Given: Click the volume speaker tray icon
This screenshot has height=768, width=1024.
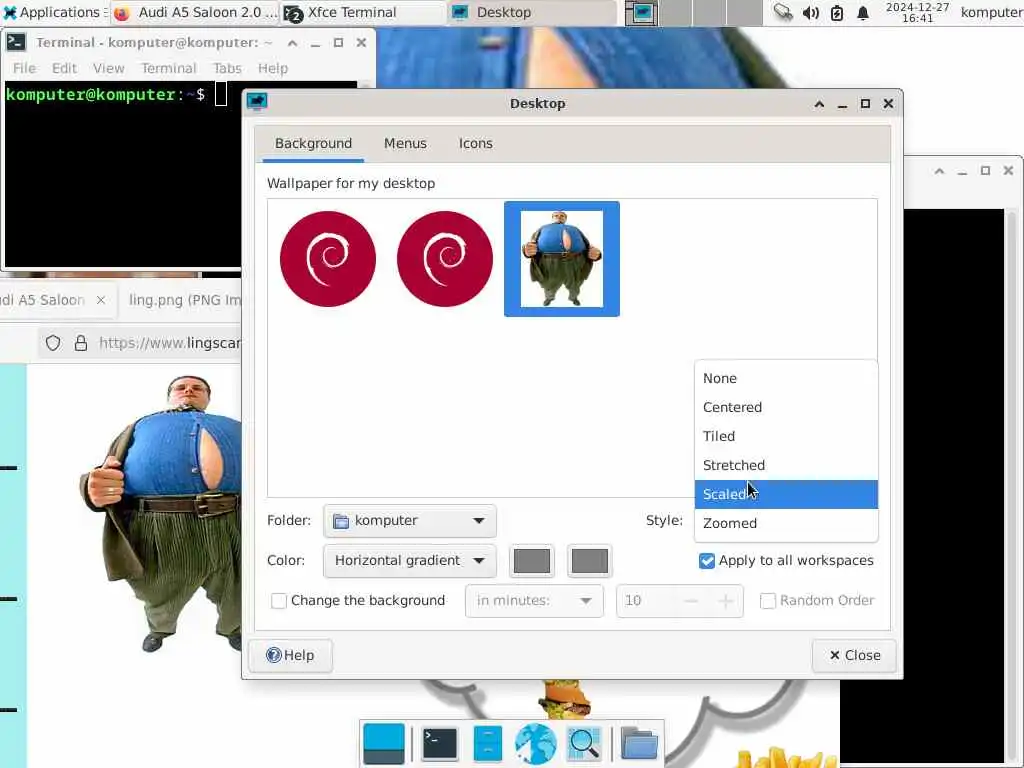Looking at the screenshot, I should pyautogui.click(x=810, y=12).
